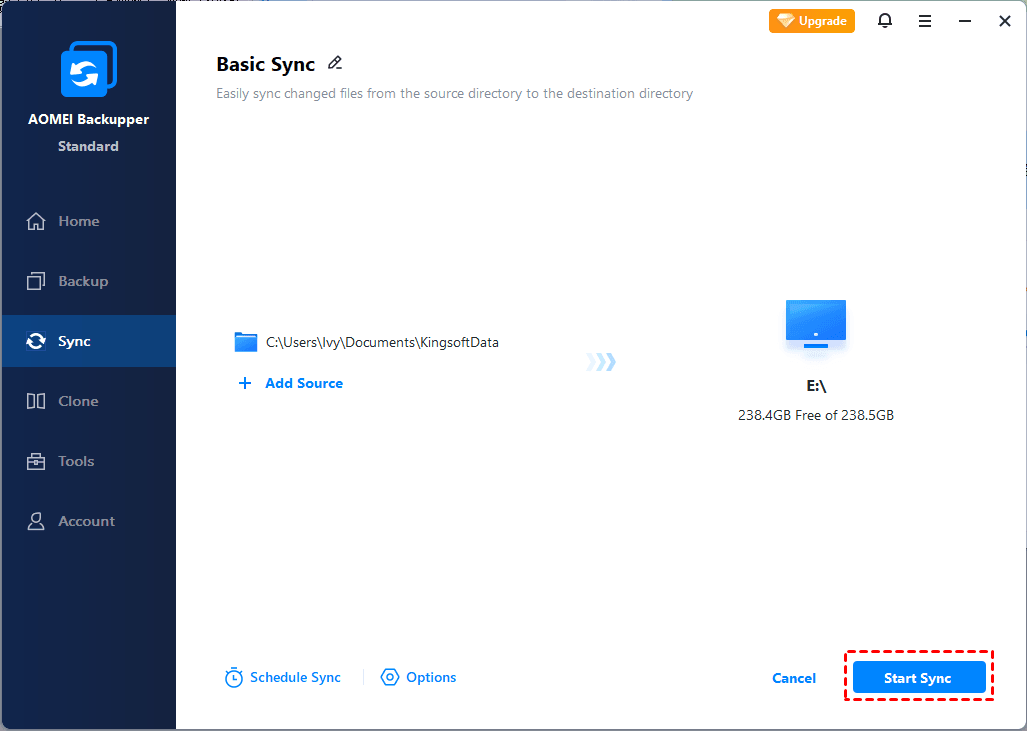This screenshot has width=1027, height=731.
Task: Edit task name with pencil icon
Action: coord(335,63)
